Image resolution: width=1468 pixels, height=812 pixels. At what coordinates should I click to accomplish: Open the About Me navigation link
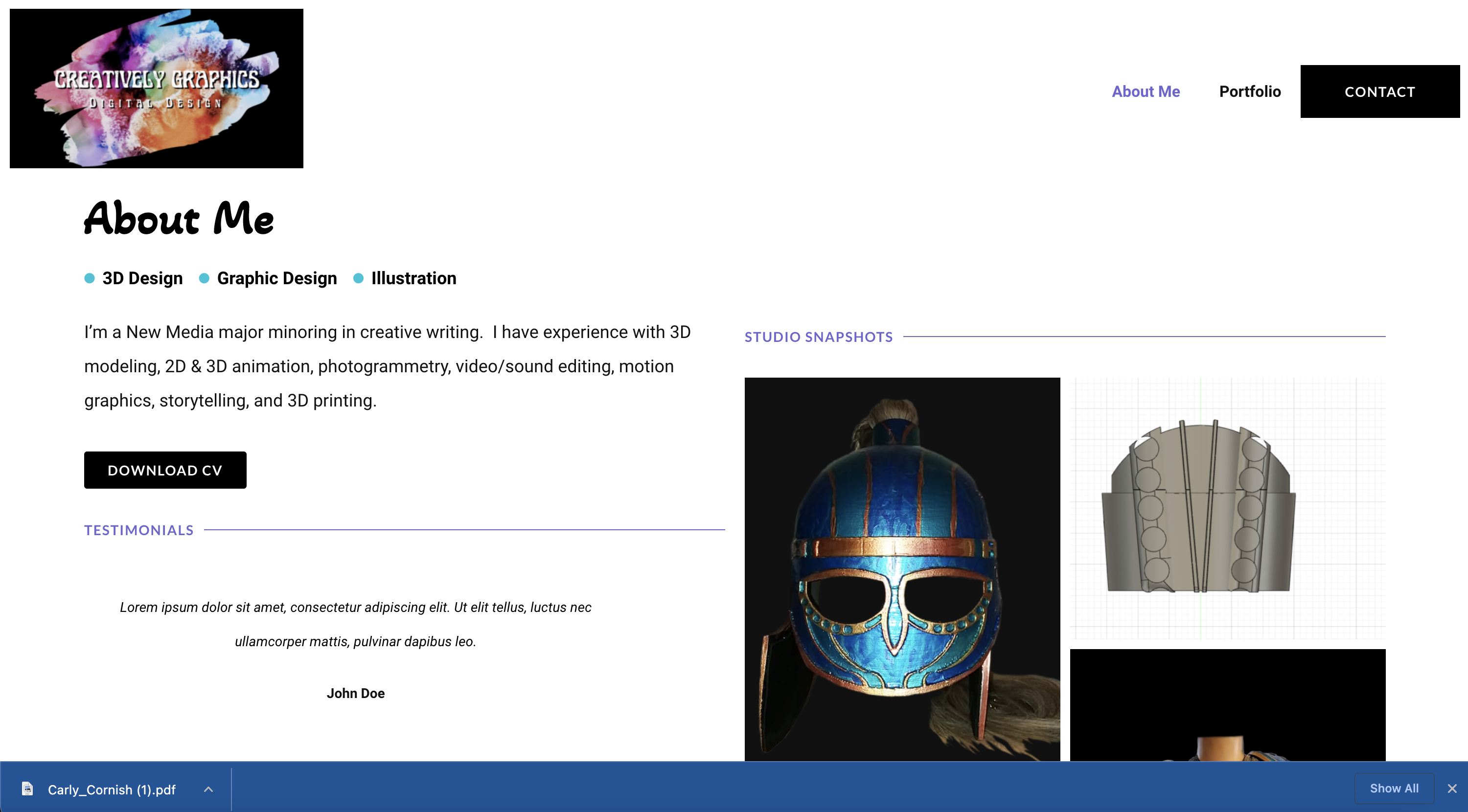(x=1146, y=91)
